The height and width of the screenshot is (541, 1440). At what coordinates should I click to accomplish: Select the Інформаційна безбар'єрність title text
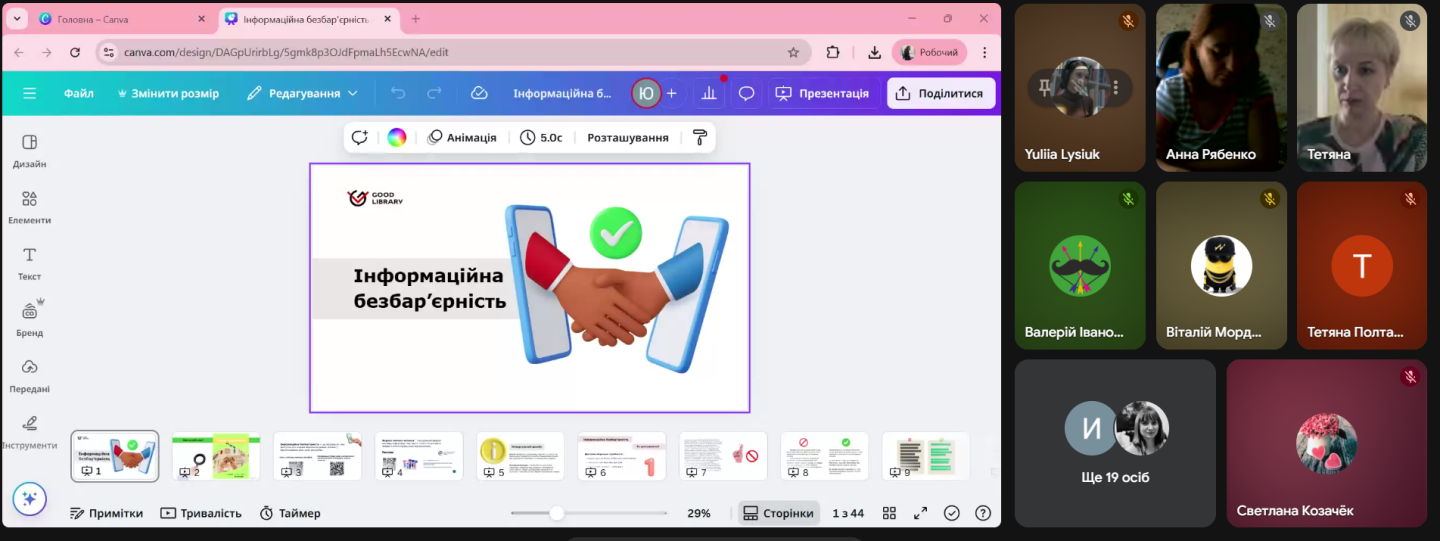[429, 288]
